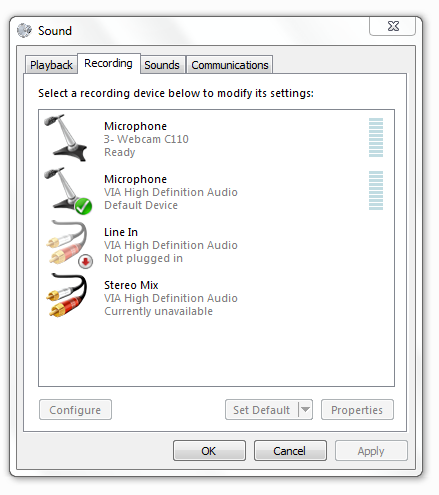Click the VIA microphone level meter
This screenshot has width=439, height=495.
(376, 190)
